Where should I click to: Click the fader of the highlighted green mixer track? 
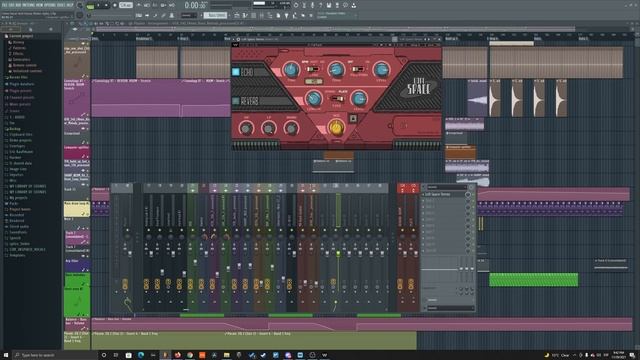pos(338,254)
